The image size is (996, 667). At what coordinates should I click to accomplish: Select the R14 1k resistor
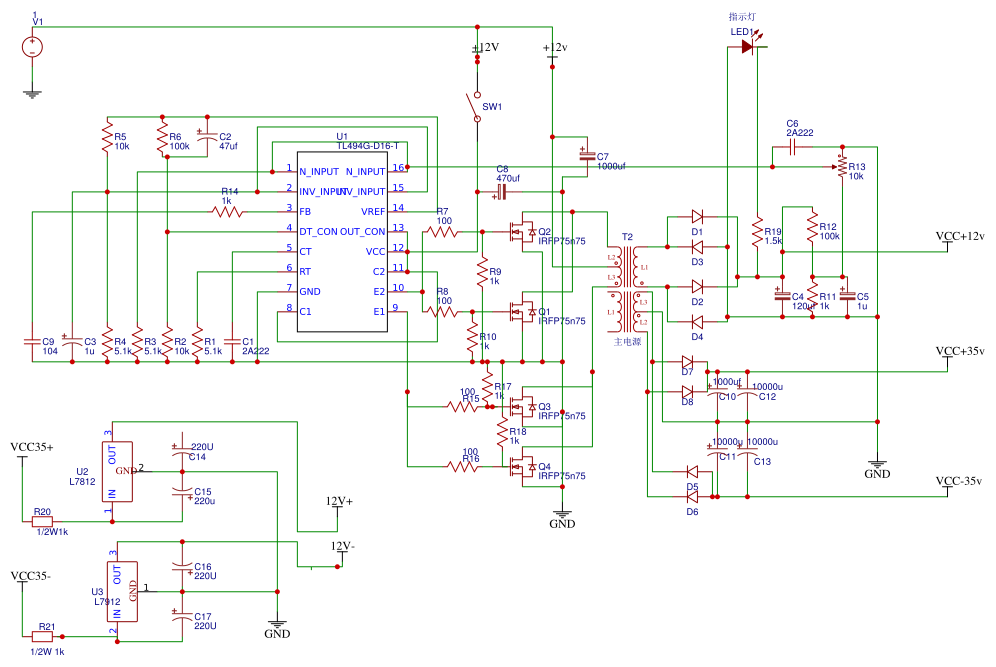pos(227,210)
